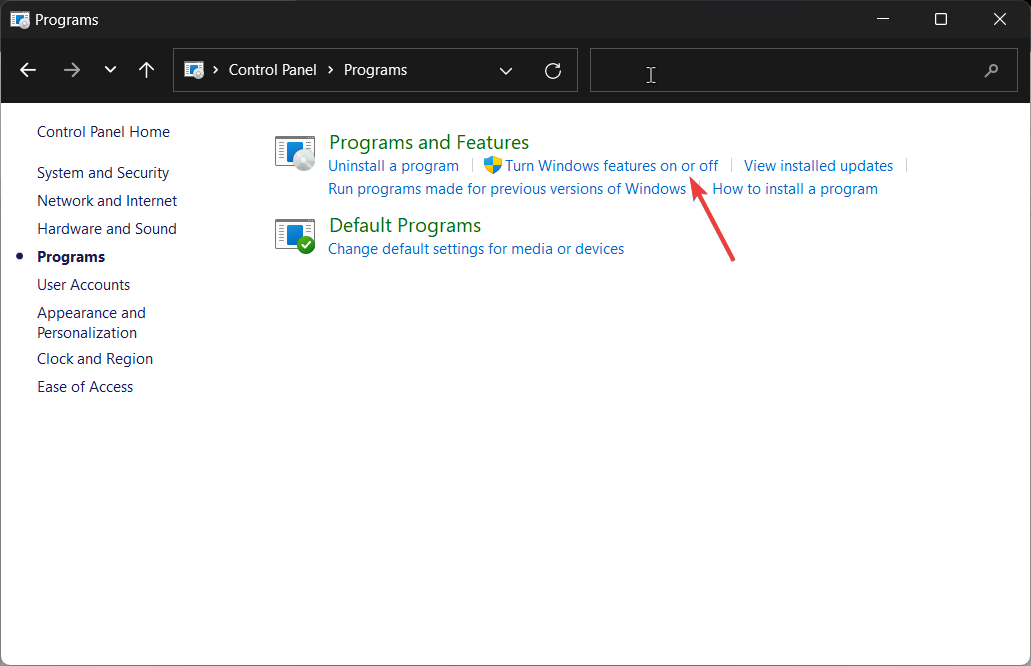Open the address bar dropdown arrow
This screenshot has width=1031, height=666.
tap(506, 70)
